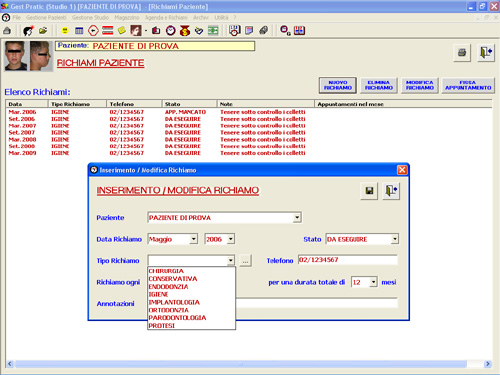Choose ORTODONZIA in the open dropdown list
This screenshot has height=375, width=500.
(x=191, y=310)
